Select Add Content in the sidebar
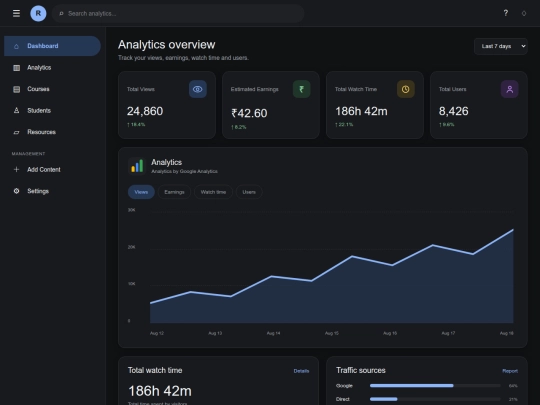This screenshot has height=405, width=540. [52, 169]
